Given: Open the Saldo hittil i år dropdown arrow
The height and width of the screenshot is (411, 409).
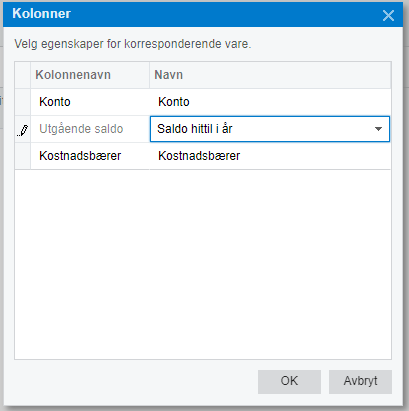Looking at the screenshot, I should coord(378,129).
